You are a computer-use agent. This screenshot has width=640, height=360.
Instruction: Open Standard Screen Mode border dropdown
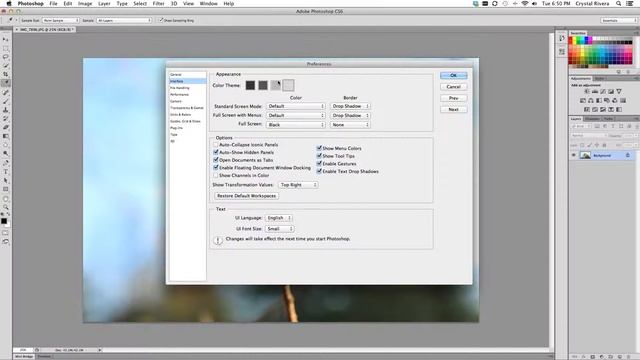[350, 106]
